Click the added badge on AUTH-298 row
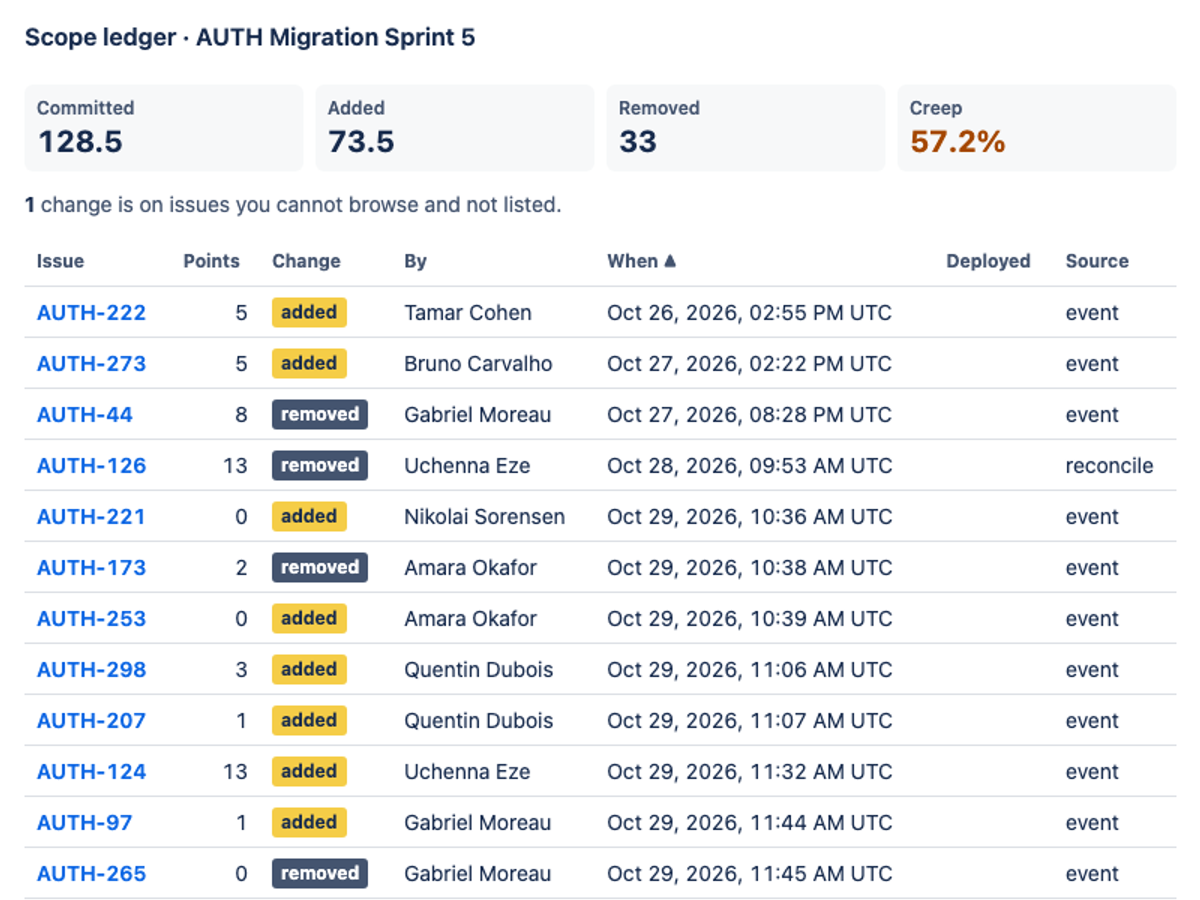Screen dimensions: 1200x900 click(309, 669)
